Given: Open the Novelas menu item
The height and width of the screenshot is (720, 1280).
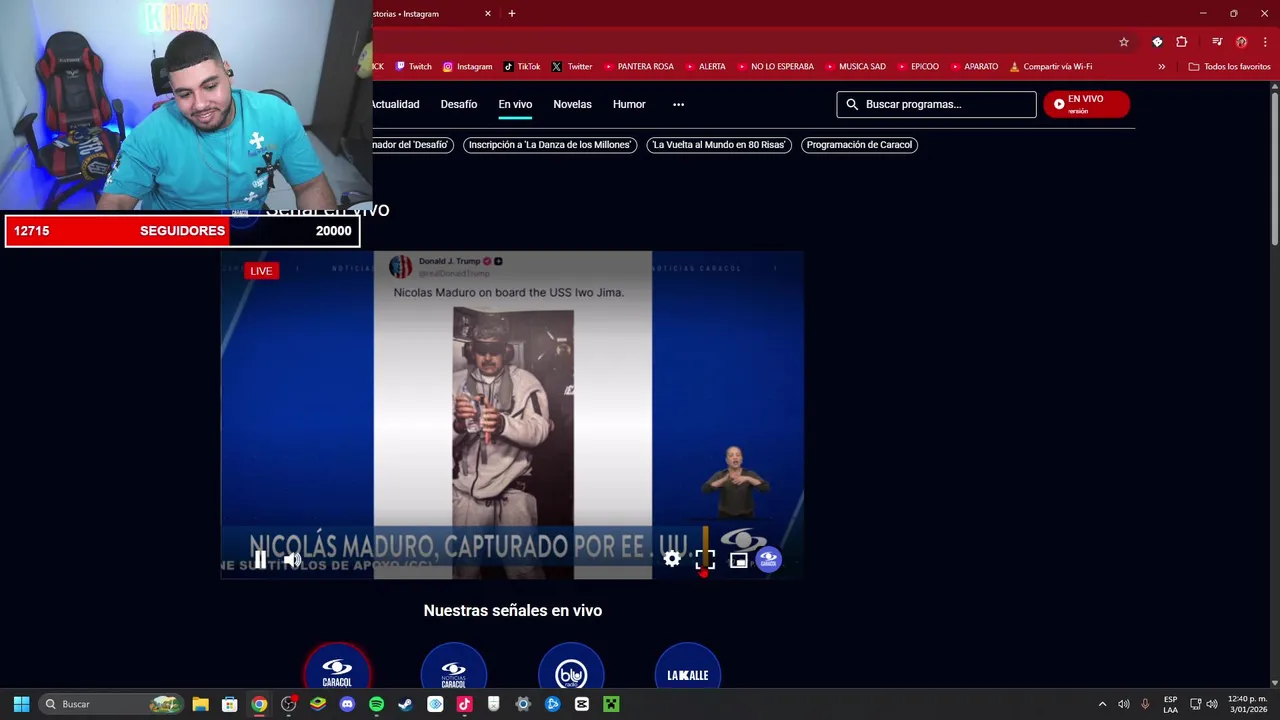Looking at the screenshot, I should 572,104.
